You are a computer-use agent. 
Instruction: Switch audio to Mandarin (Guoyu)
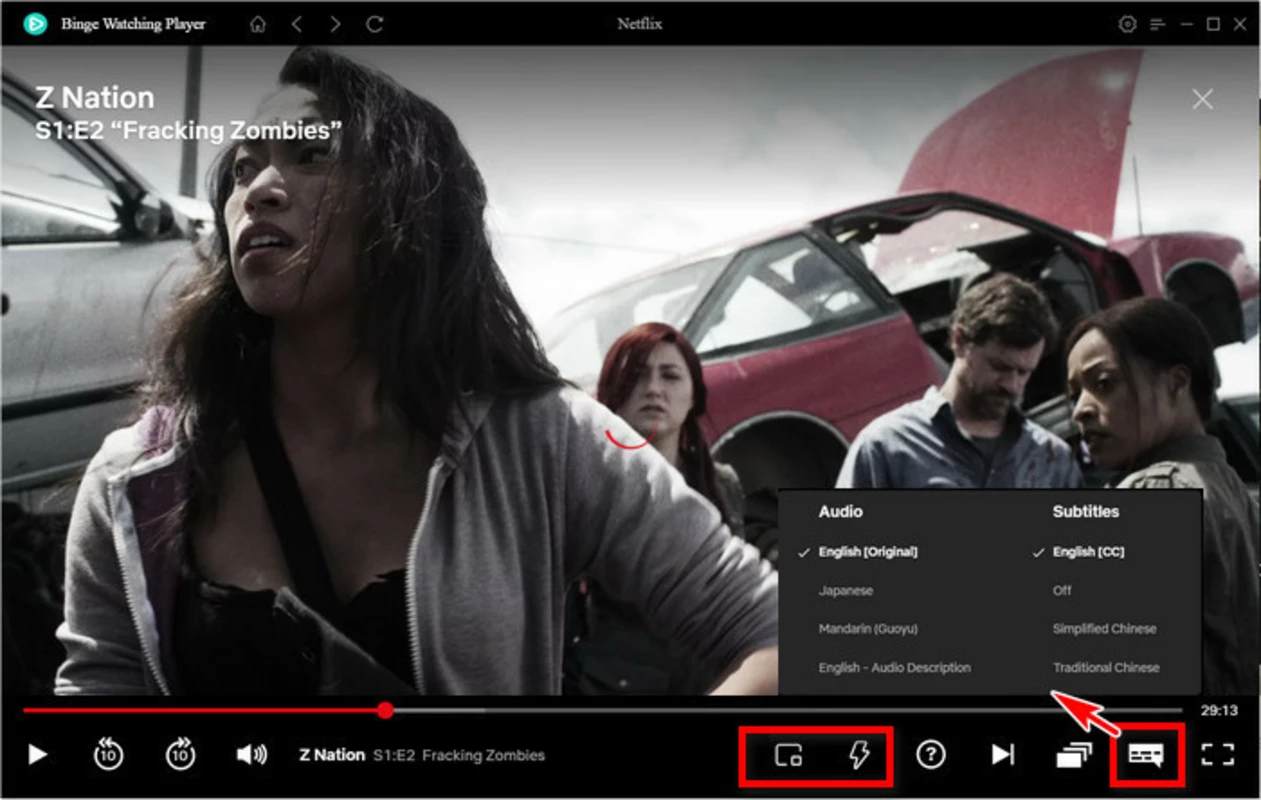(868, 629)
